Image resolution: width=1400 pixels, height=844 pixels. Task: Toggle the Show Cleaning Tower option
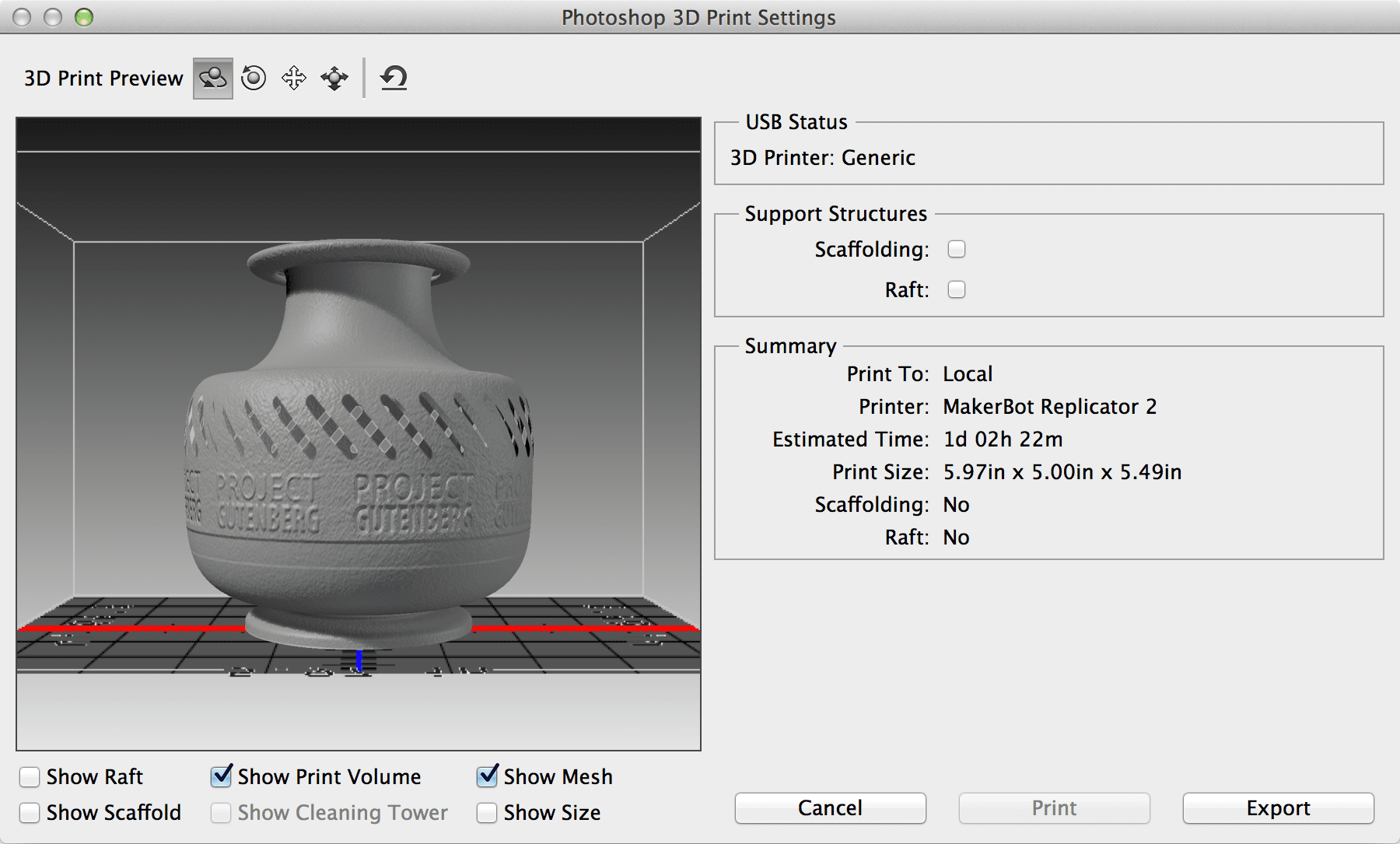click(x=221, y=812)
